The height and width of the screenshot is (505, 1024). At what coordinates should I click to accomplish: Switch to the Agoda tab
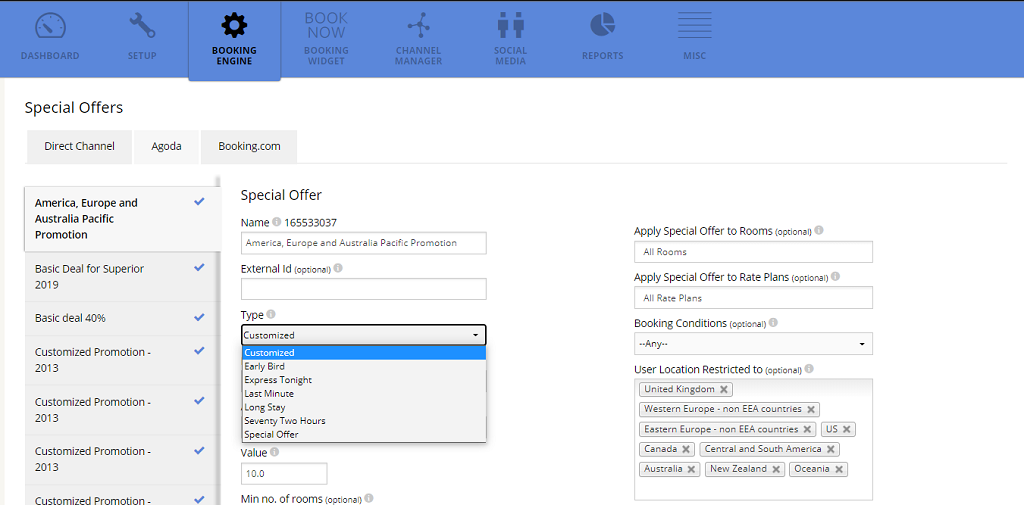166,146
